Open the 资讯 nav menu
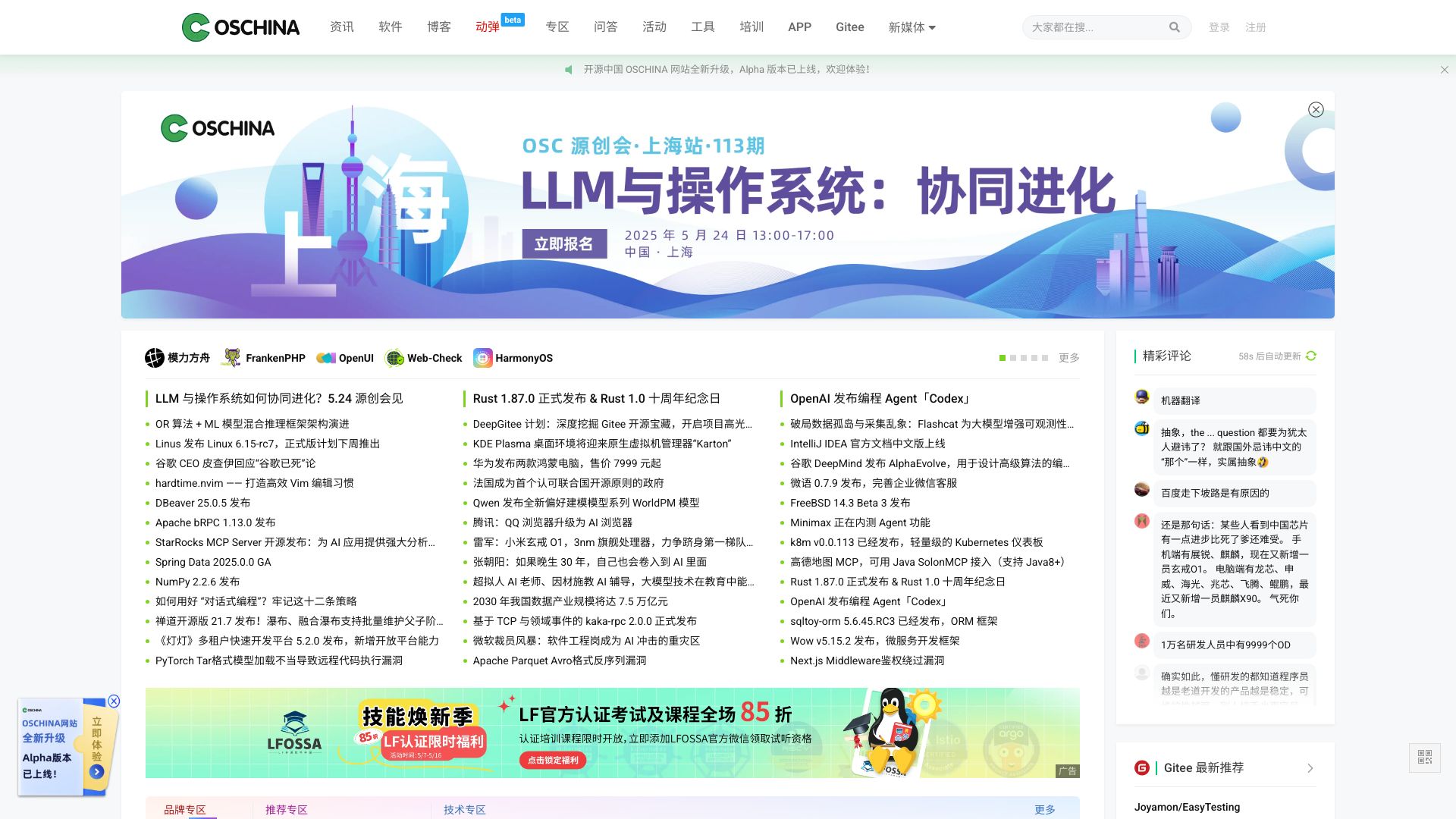Viewport: 1456px width, 819px height. tap(342, 27)
